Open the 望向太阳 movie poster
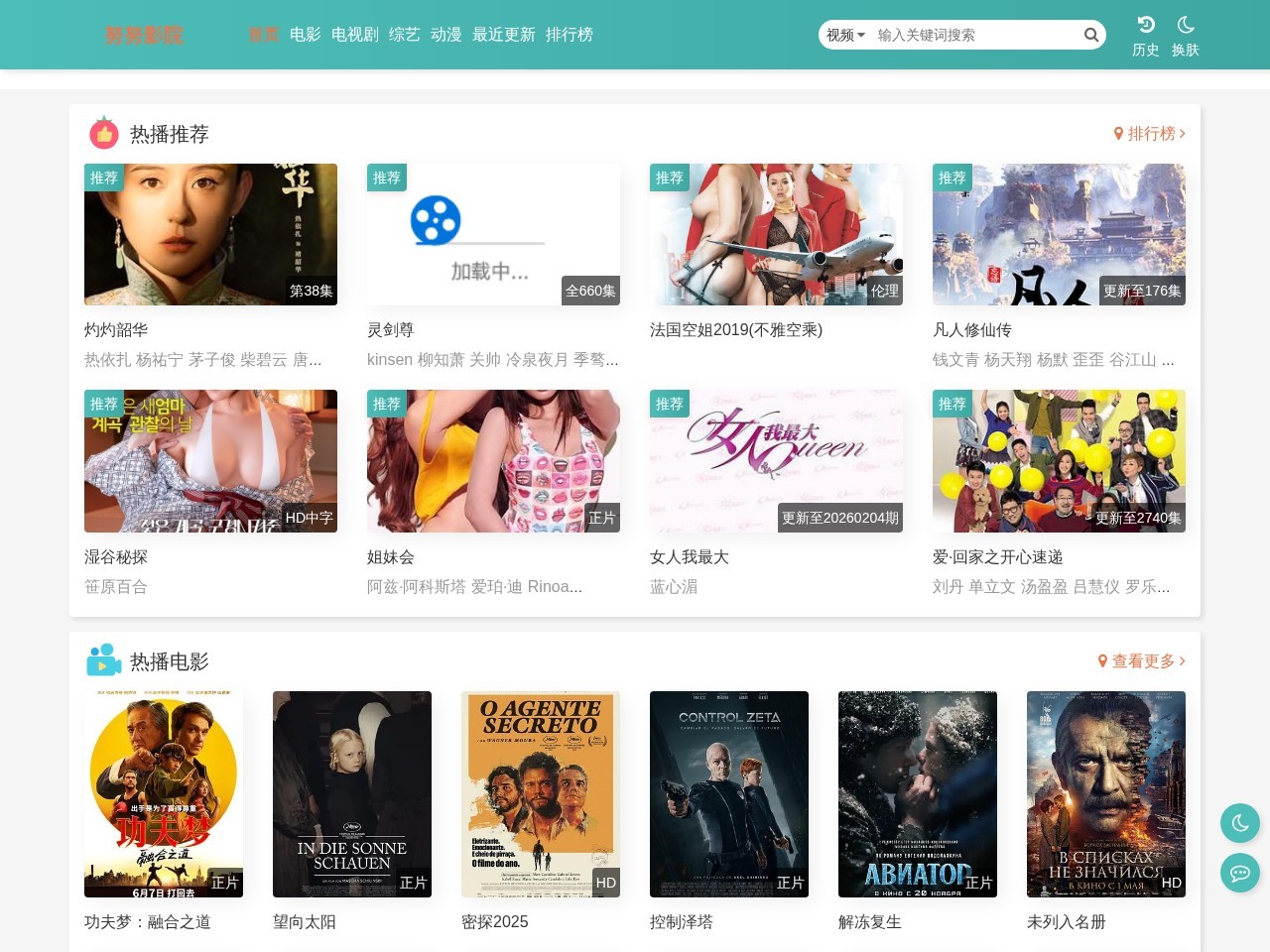 click(352, 794)
